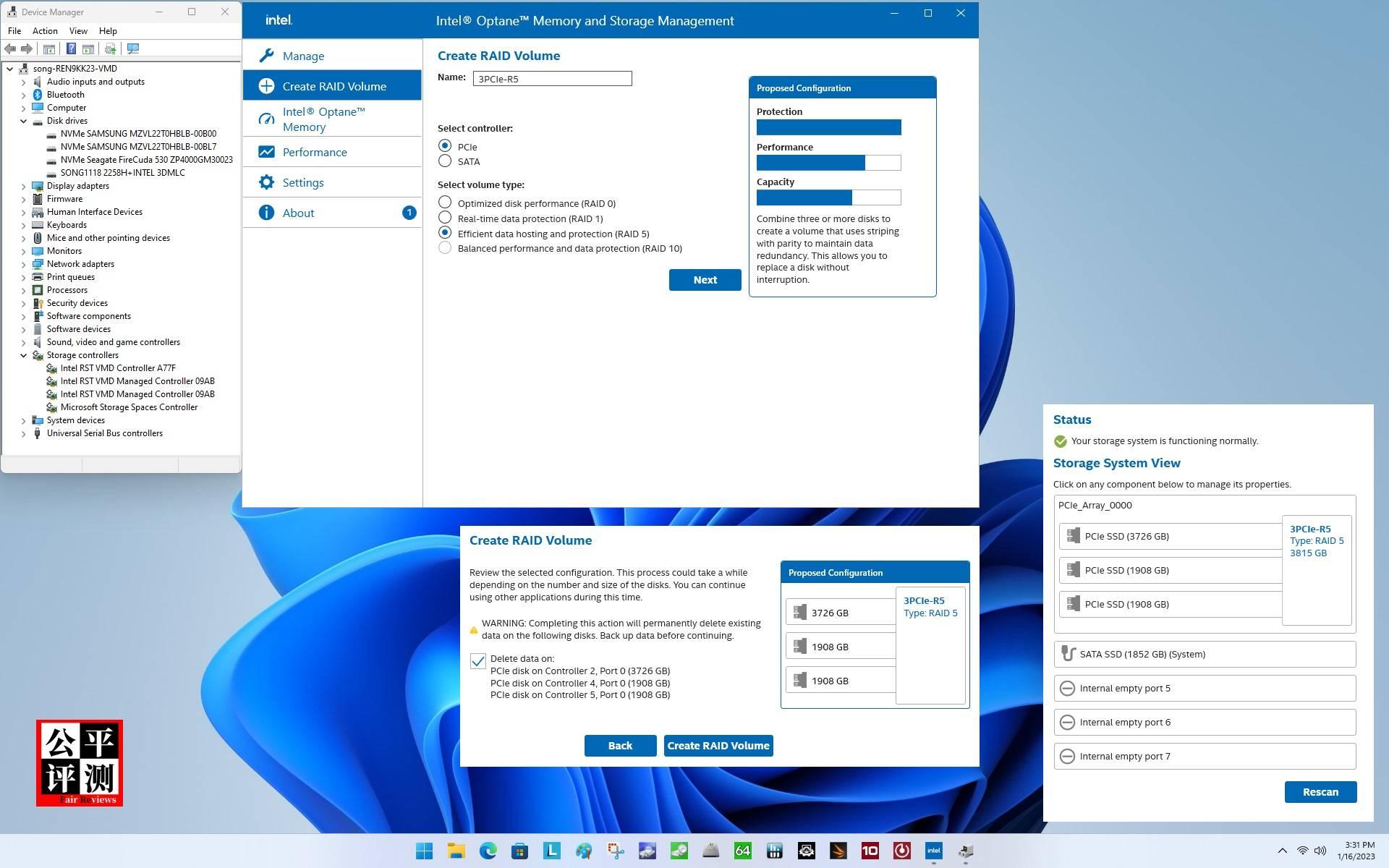Image resolution: width=1389 pixels, height=868 pixels.
Task: Click the Manage wrench icon
Action: pos(266,56)
